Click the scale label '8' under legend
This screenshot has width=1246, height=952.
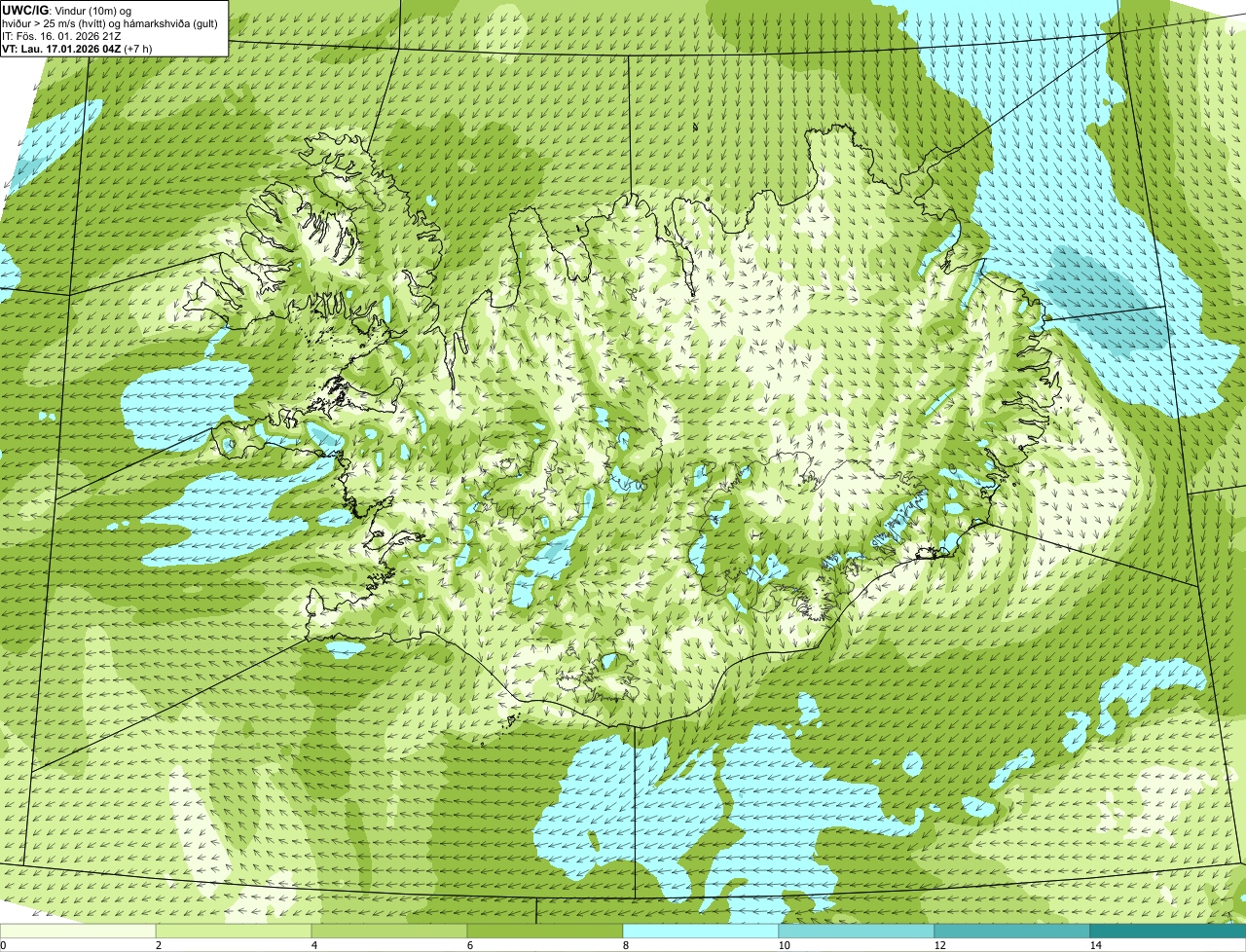pyautogui.click(x=626, y=945)
